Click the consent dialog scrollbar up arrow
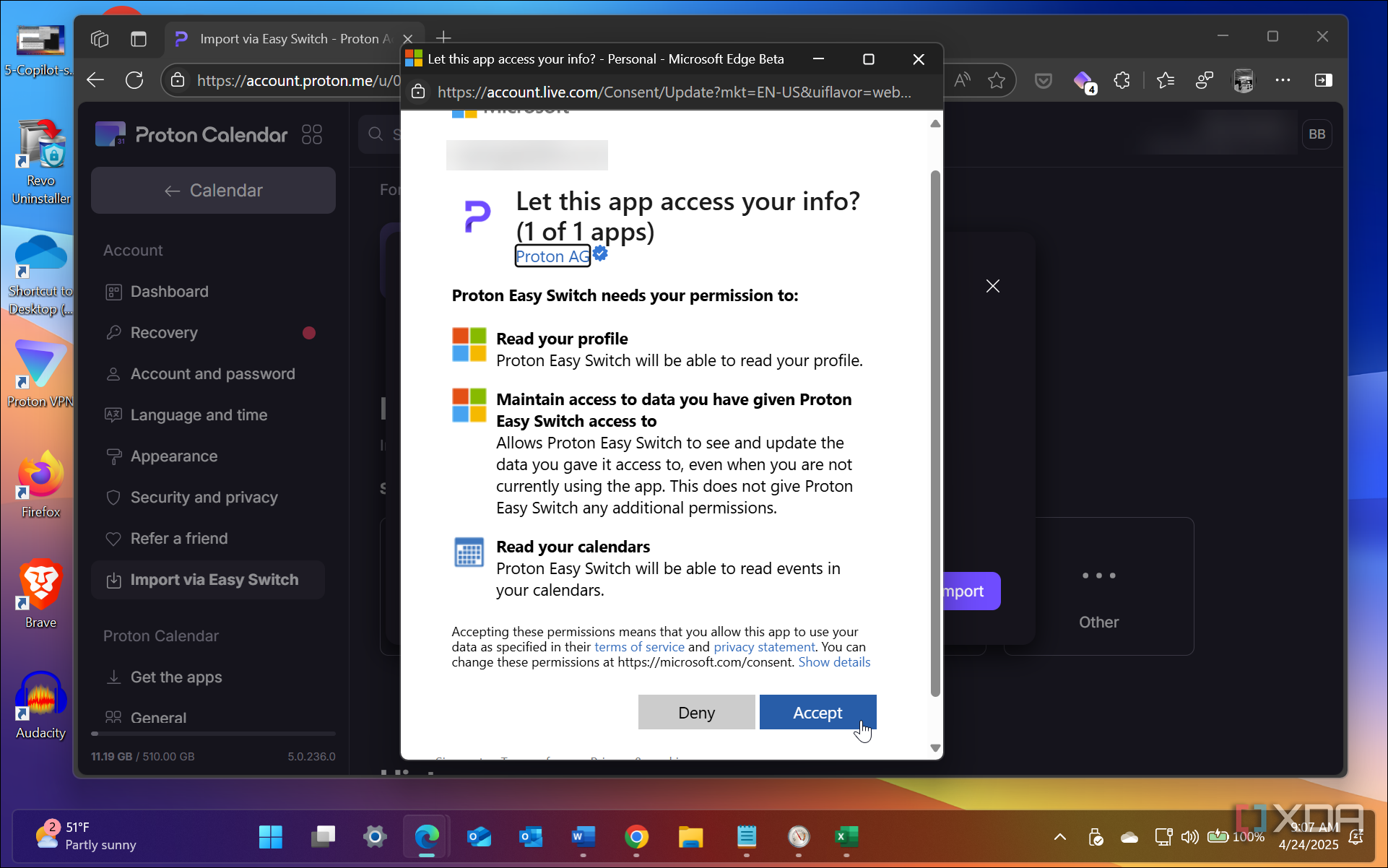This screenshot has height=868, width=1388. (x=935, y=123)
